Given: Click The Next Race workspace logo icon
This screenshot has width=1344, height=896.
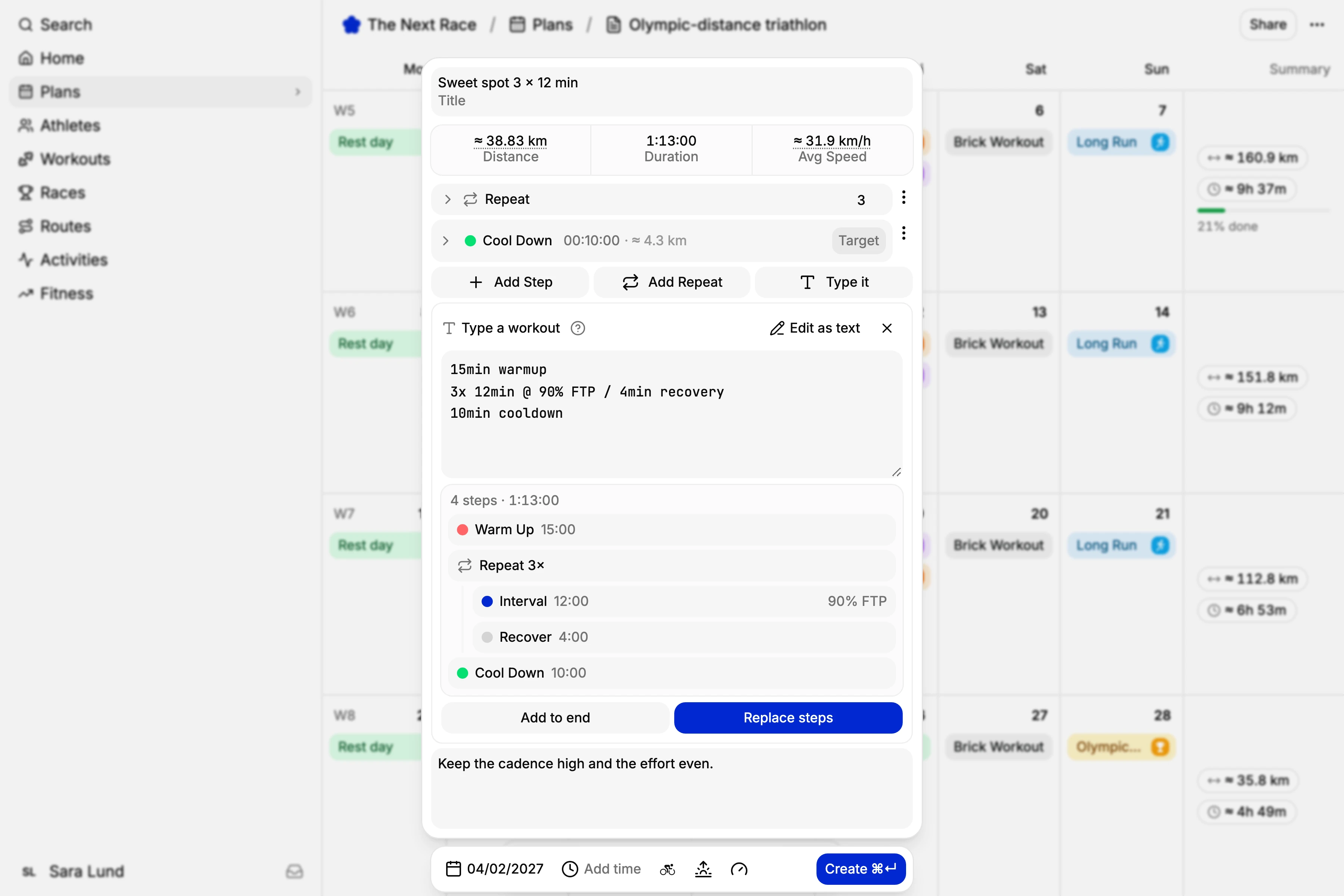Looking at the screenshot, I should (351, 25).
